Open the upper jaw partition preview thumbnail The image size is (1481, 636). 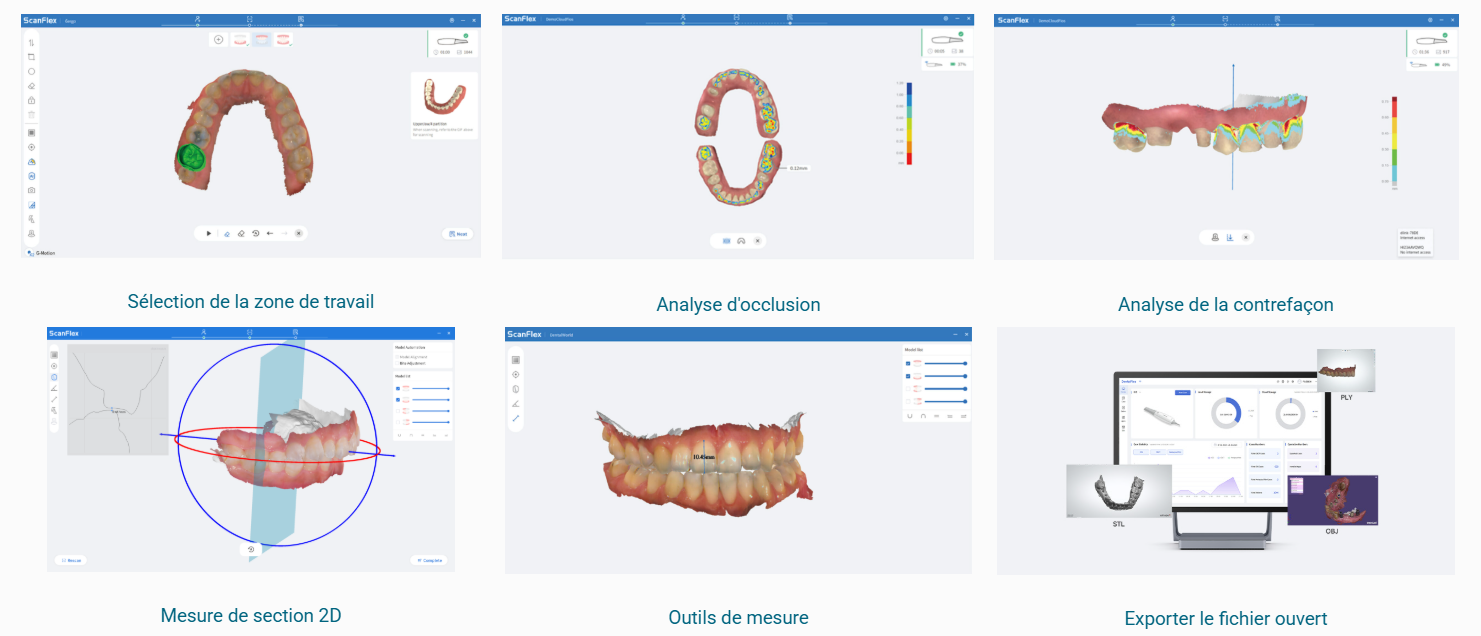(x=443, y=98)
